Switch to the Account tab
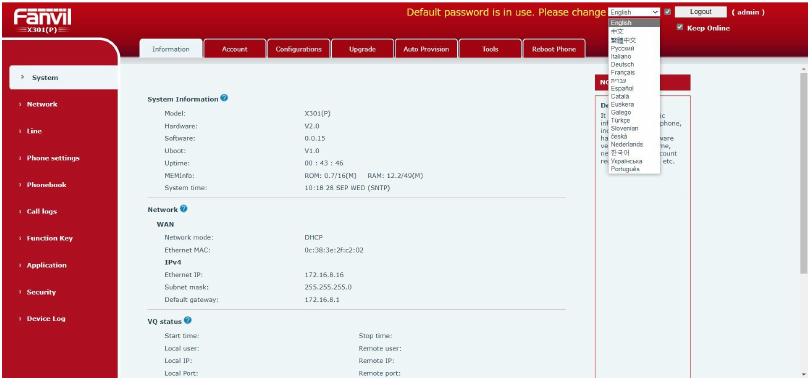Image resolution: width=808 pixels, height=378 pixels. [235, 49]
